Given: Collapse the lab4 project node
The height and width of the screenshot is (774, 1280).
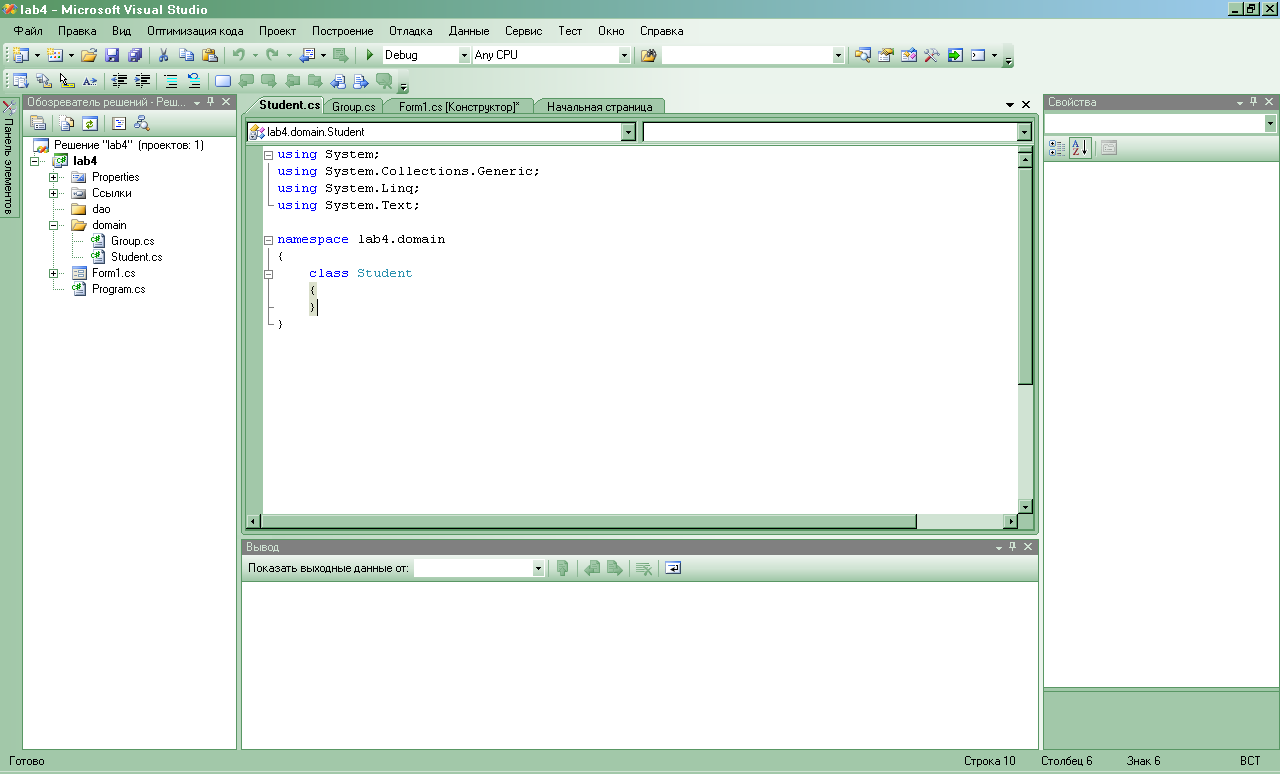Looking at the screenshot, I should pyautogui.click(x=35, y=161).
